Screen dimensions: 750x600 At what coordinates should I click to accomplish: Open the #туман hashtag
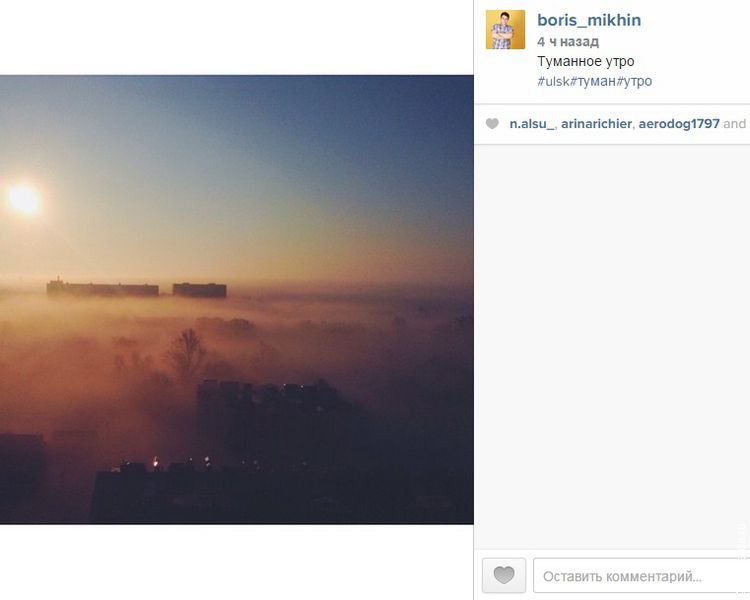click(x=593, y=81)
